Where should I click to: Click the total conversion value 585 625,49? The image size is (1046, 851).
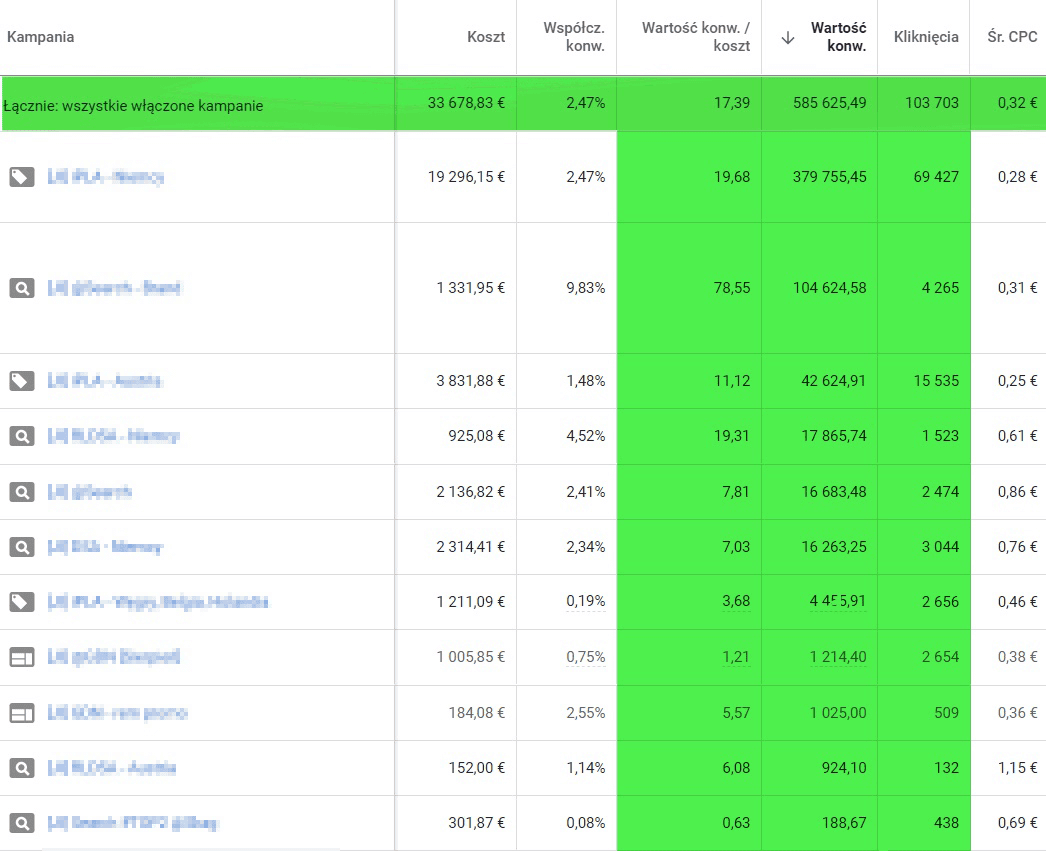[x=829, y=103]
